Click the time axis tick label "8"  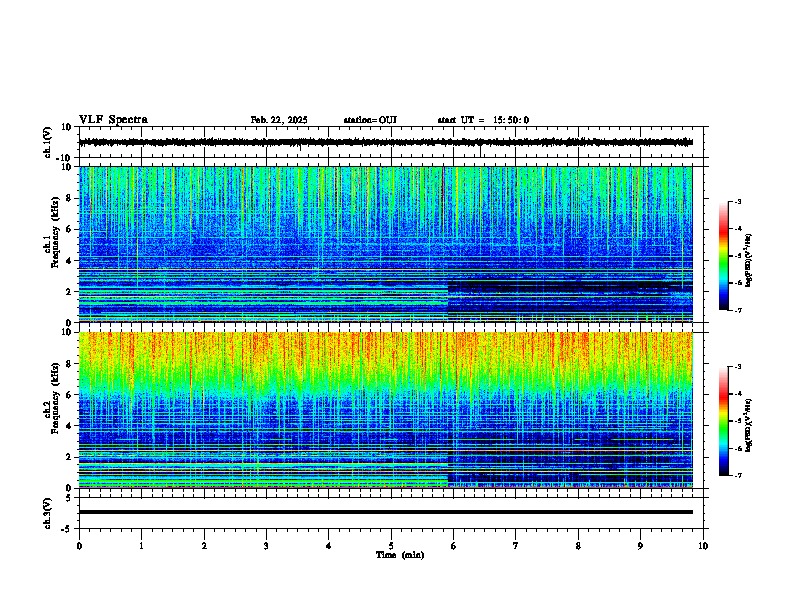(578, 546)
